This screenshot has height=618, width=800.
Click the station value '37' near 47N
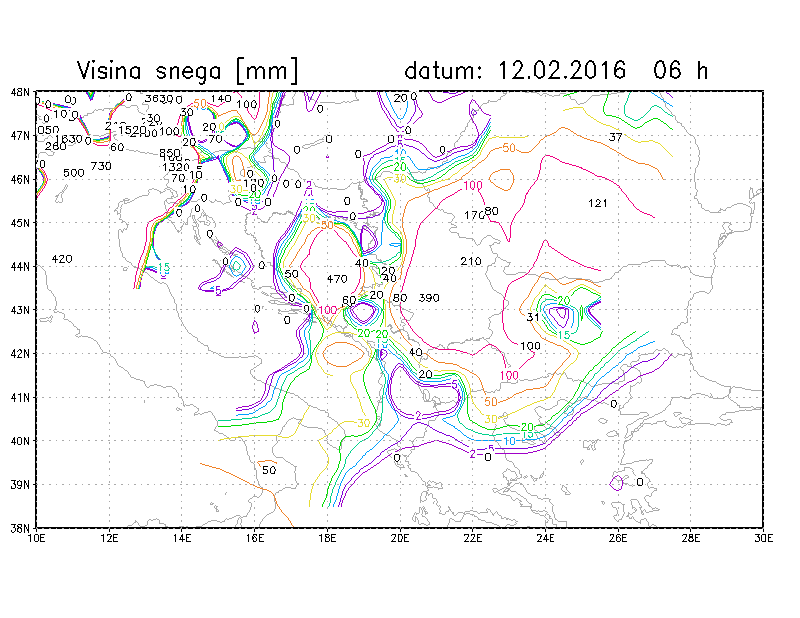click(616, 137)
